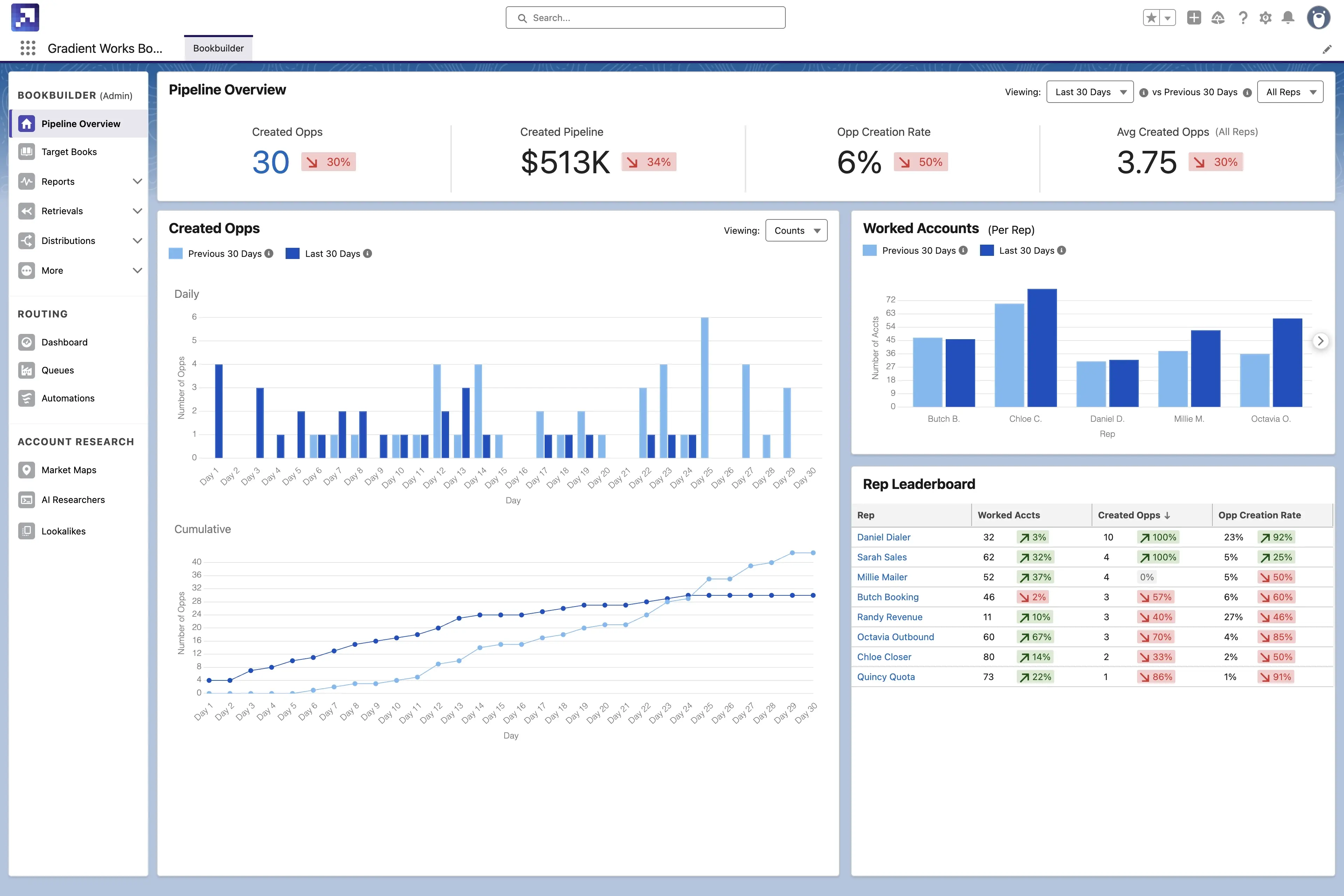Click the global actions plus icon
1344x896 pixels.
[x=1194, y=18]
